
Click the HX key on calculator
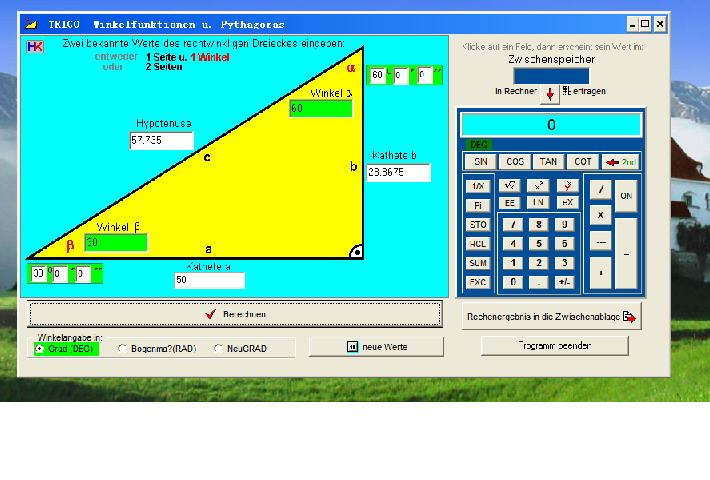[567, 202]
